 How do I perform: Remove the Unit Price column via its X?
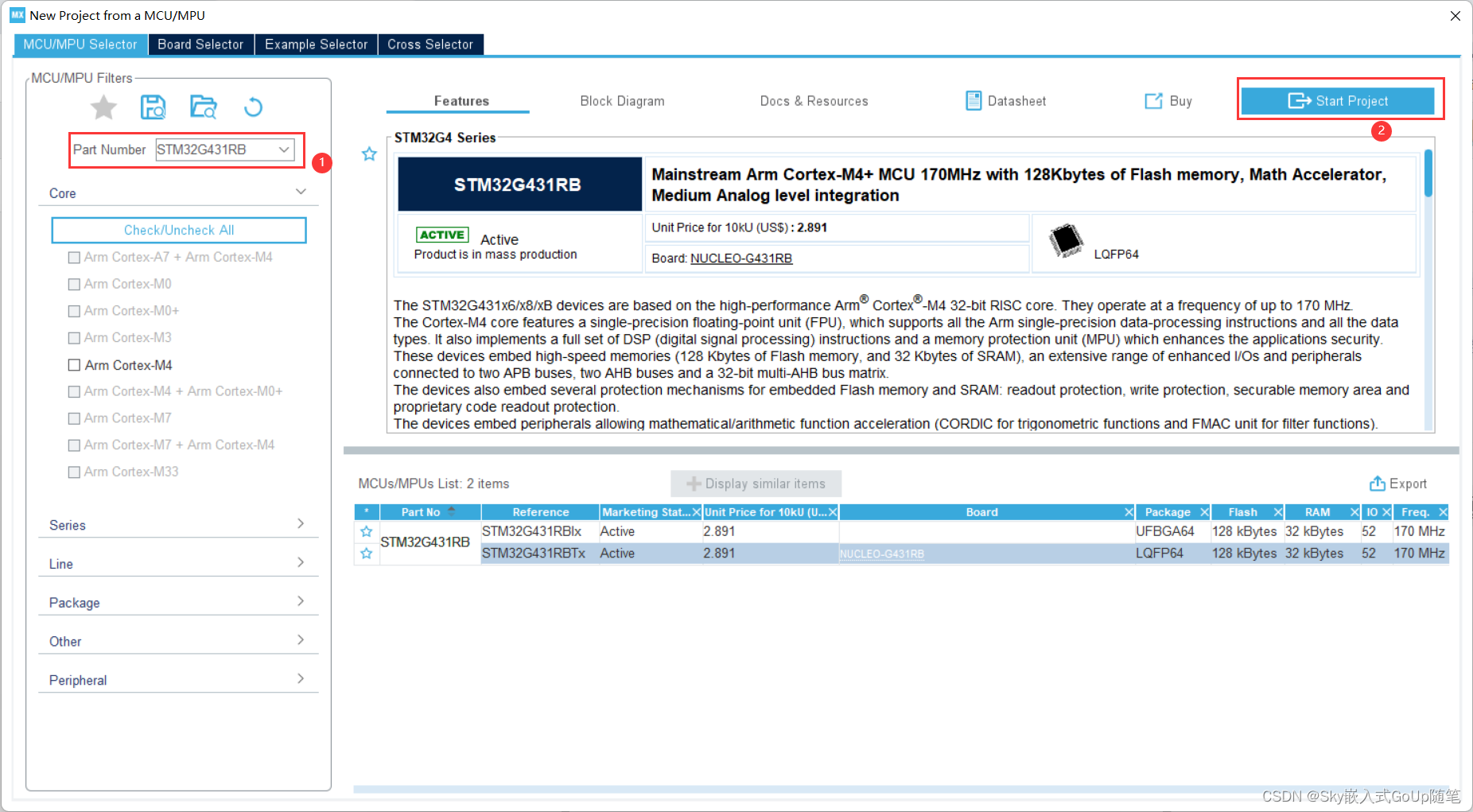coord(833,512)
